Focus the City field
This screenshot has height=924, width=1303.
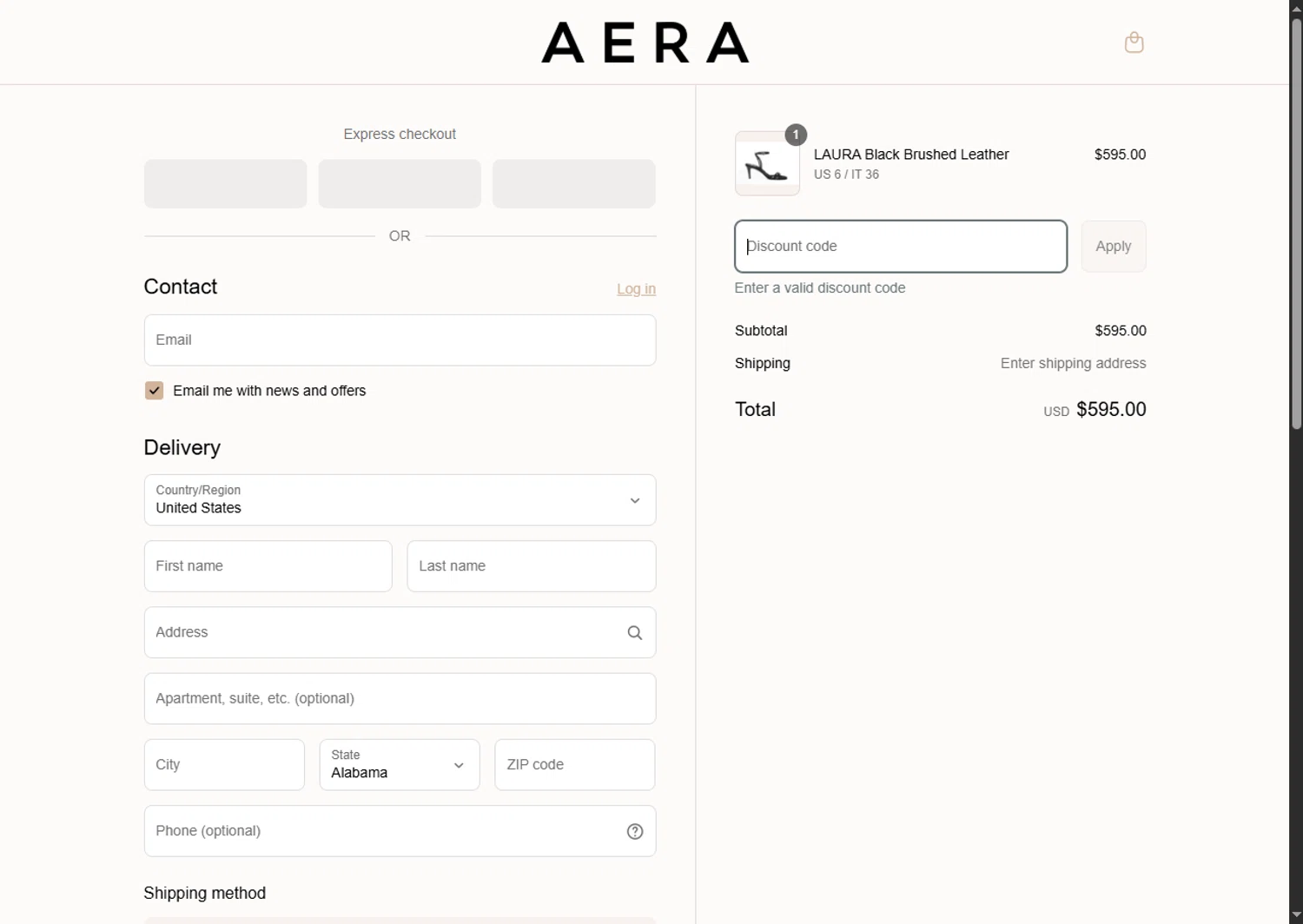[224, 765]
